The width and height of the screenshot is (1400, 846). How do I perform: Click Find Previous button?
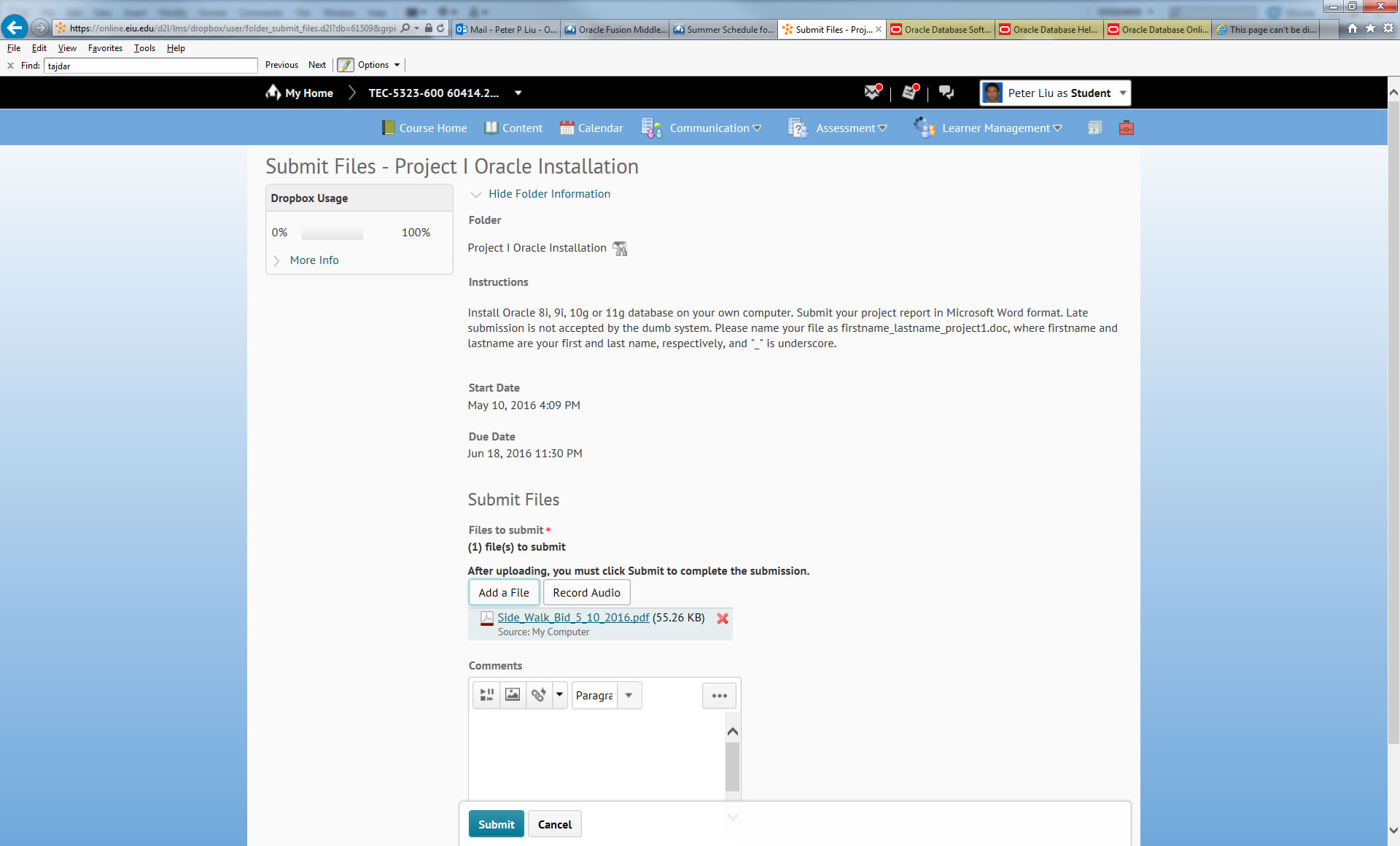point(281,65)
